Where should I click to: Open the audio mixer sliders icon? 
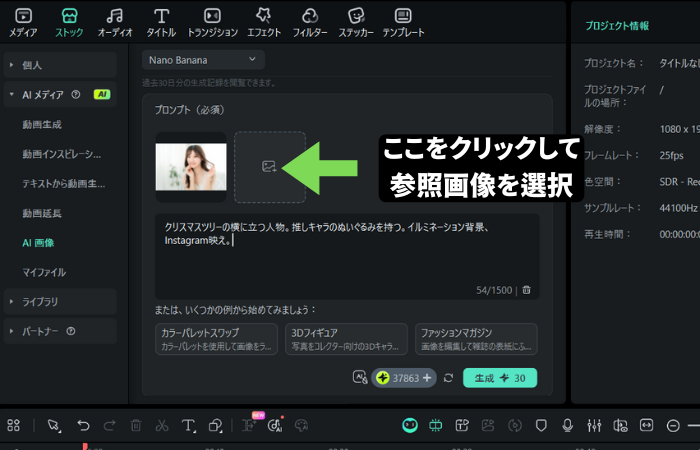[594, 425]
